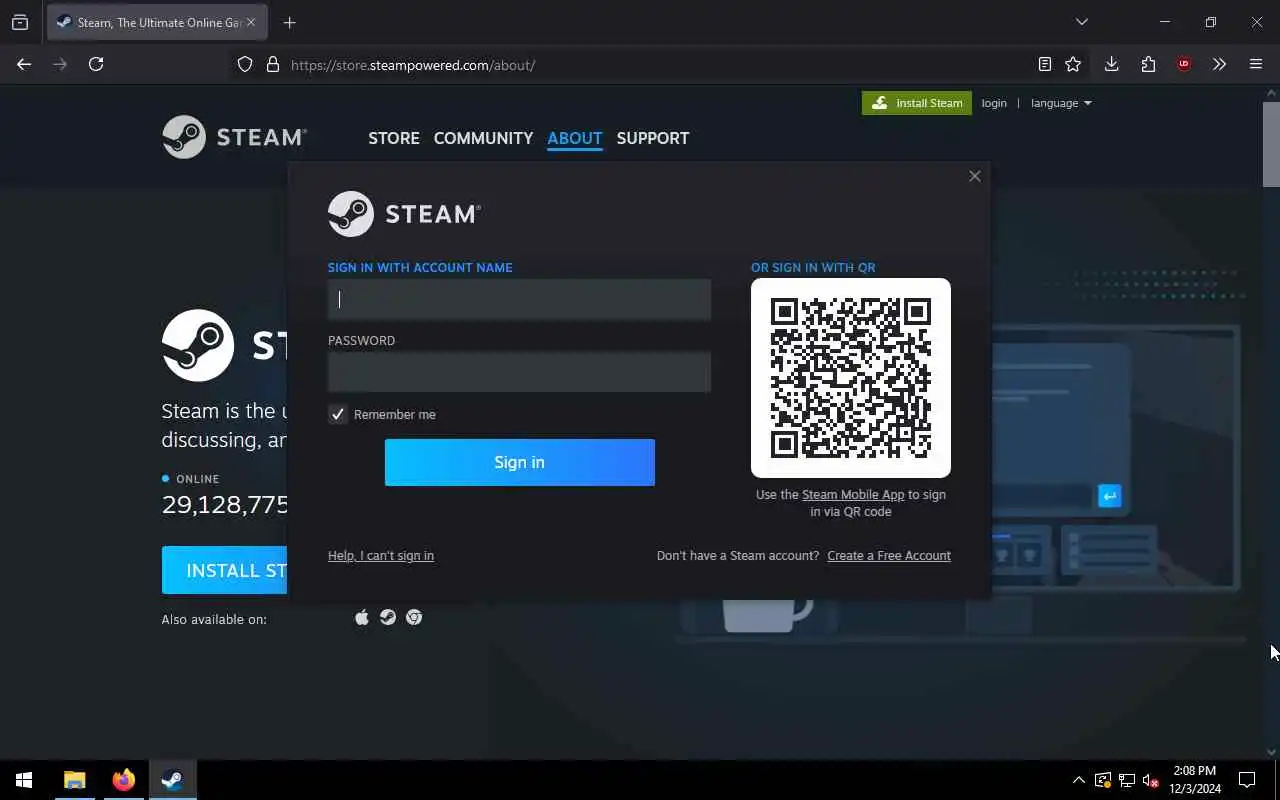Viewport: 1280px width, 800px height.
Task: Click the uBlock Origin extension icon
Action: (1184, 64)
